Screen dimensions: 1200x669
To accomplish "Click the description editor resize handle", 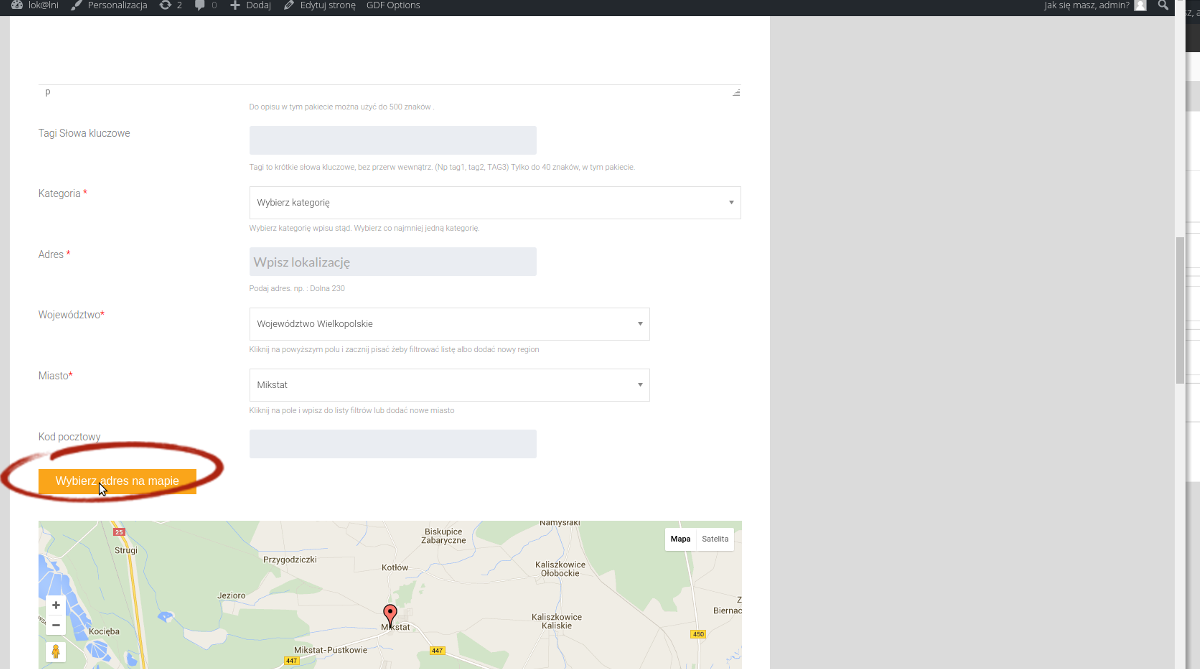I will point(736,92).
